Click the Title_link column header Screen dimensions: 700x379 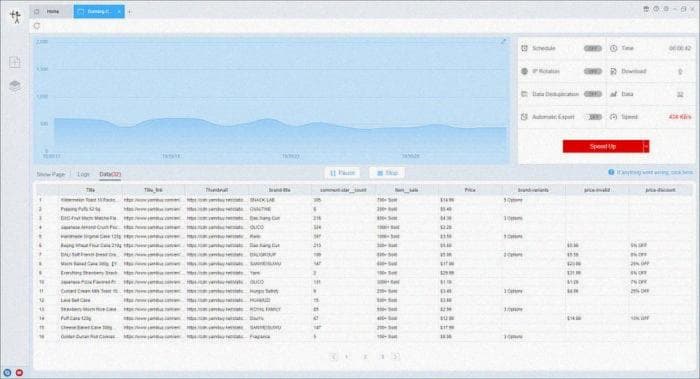click(153, 190)
